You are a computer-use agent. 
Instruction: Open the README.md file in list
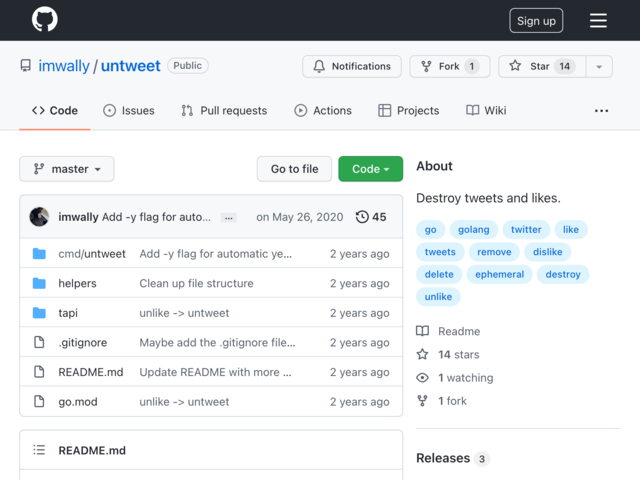click(91, 372)
